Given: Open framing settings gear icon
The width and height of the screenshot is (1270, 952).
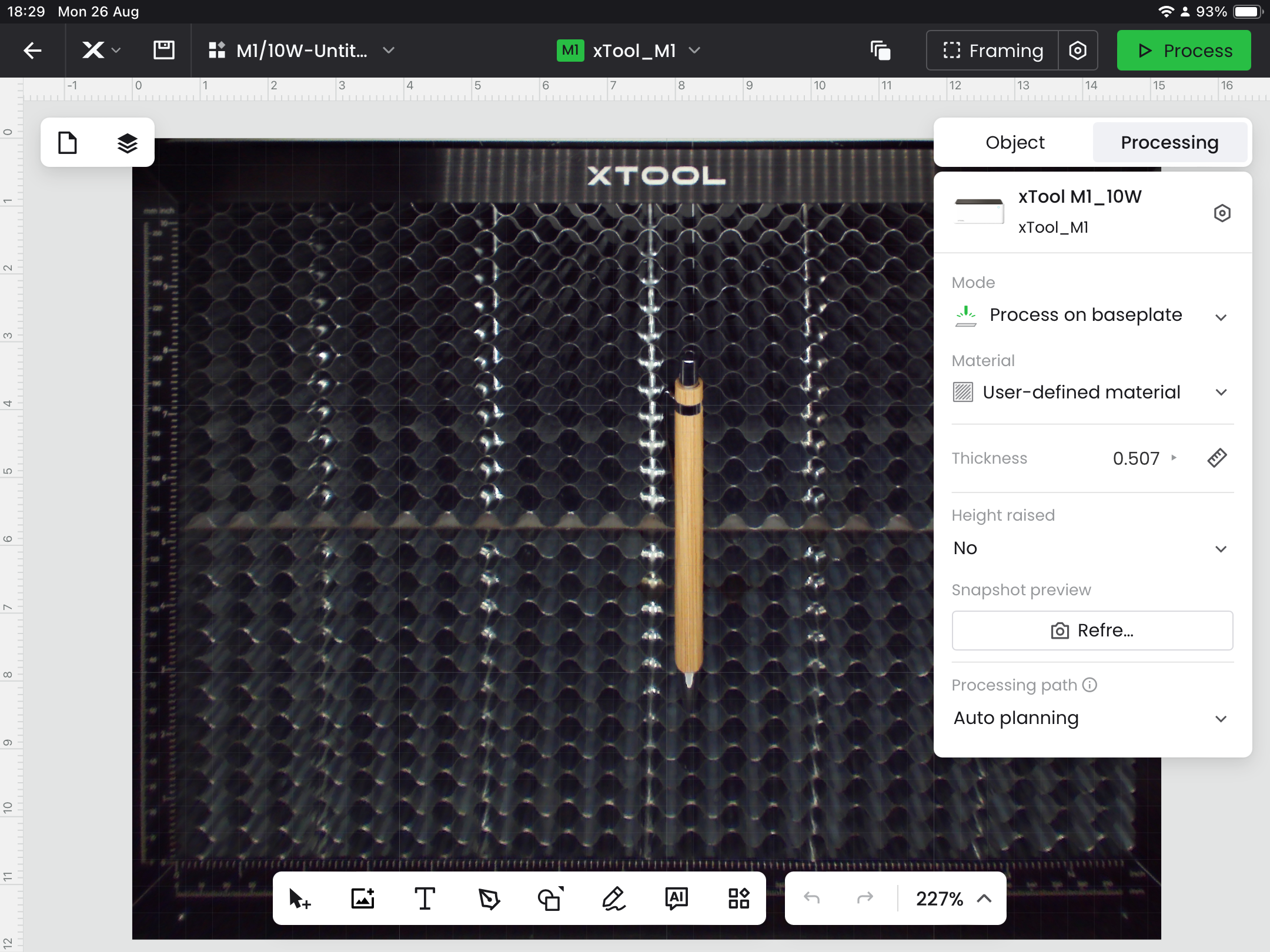Looking at the screenshot, I should coord(1078,51).
